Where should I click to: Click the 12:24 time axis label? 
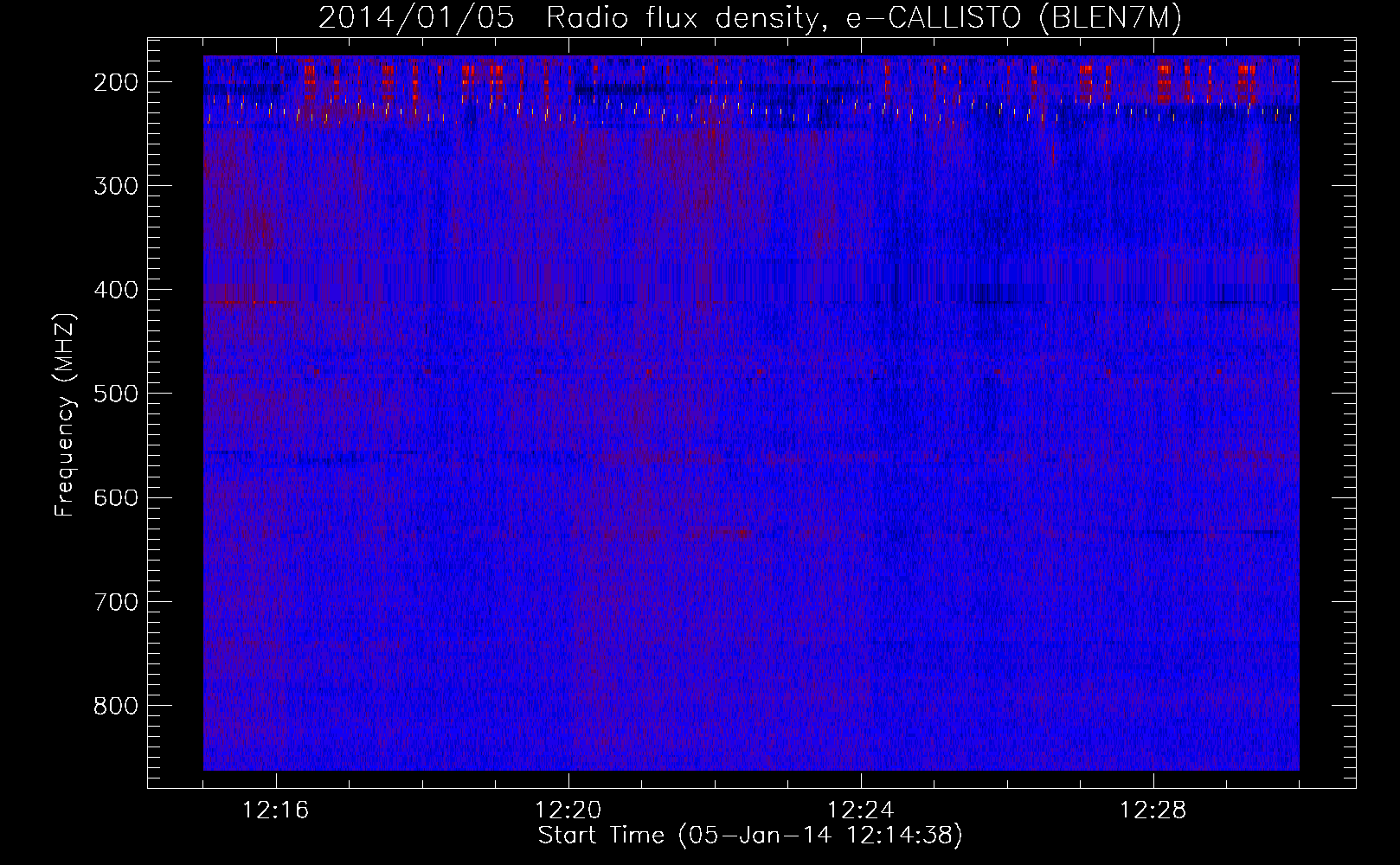pos(861,811)
